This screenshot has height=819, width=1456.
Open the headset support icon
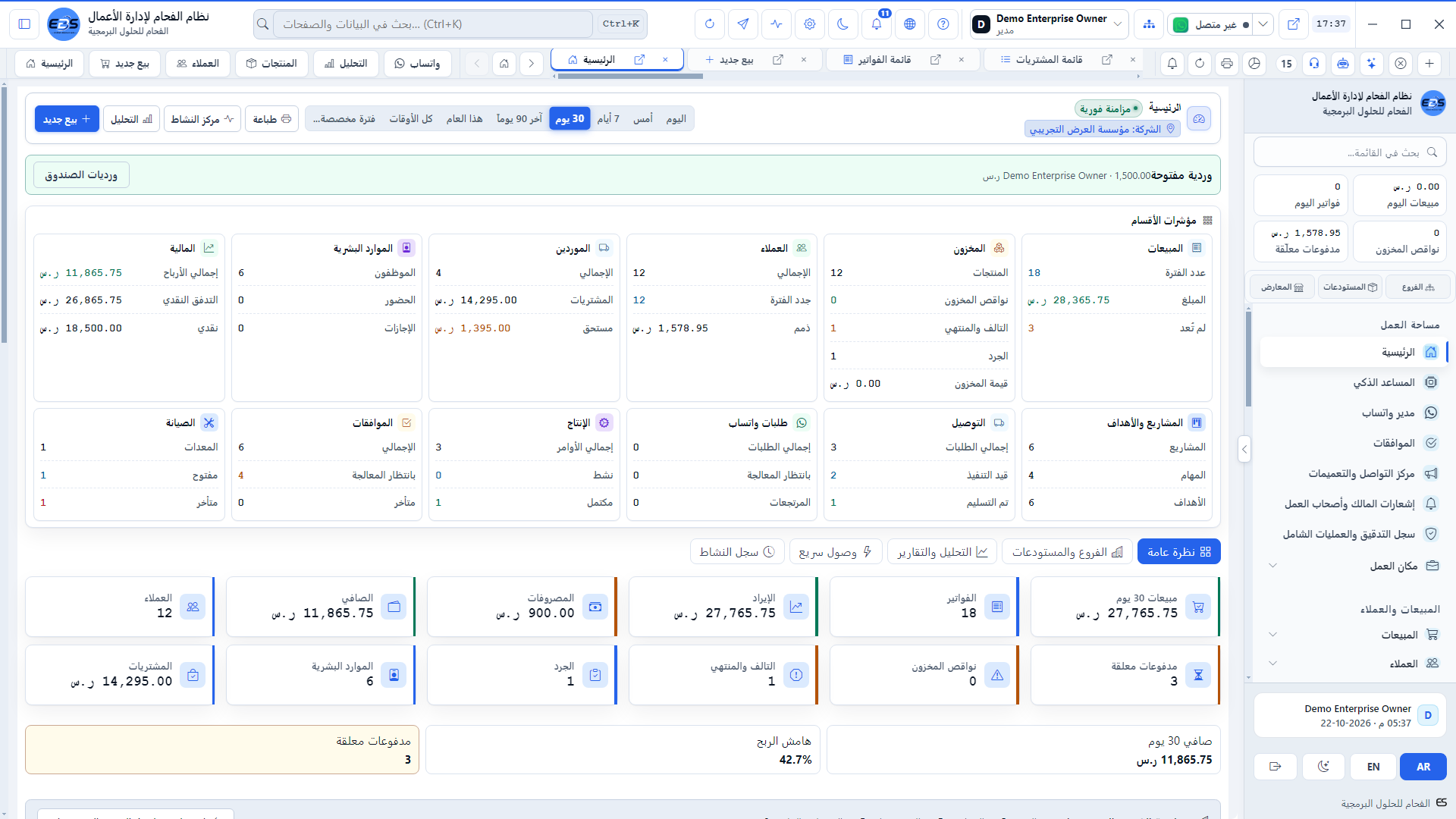click(1314, 64)
